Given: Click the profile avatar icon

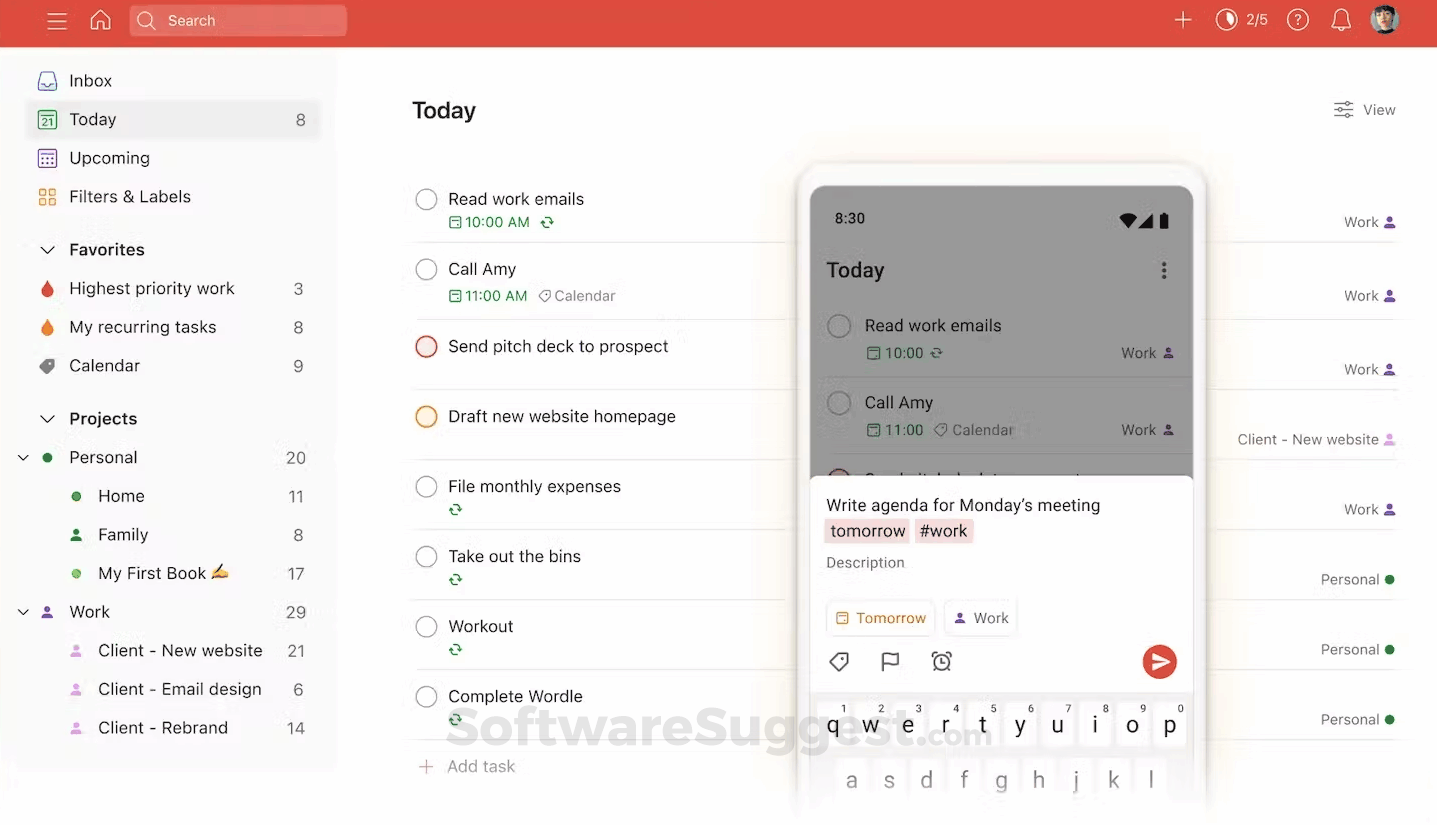Looking at the screenshot, I should pos(1384,19).
